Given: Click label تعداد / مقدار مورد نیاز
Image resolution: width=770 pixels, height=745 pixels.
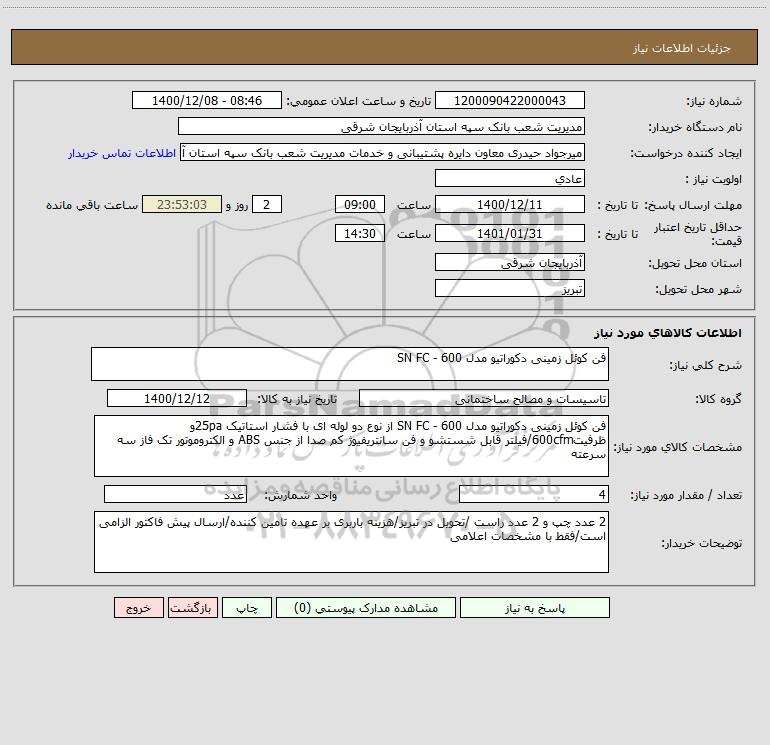Looking at the screenshot, I should [x=686, y=496].
